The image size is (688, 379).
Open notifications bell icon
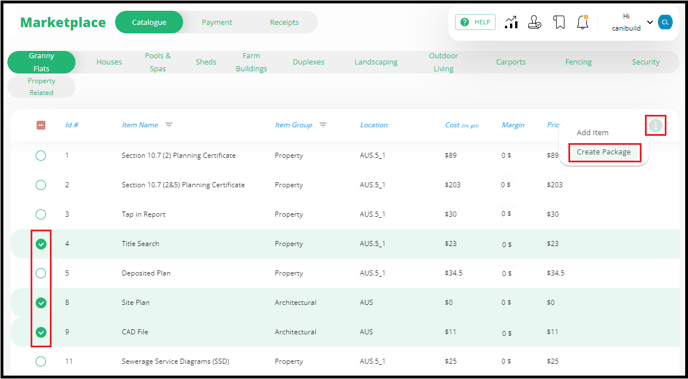tap(583, 22)
